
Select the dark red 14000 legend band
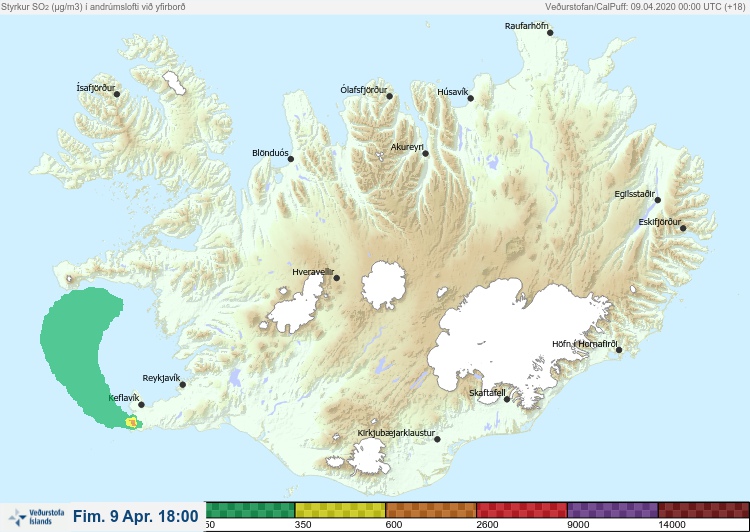click(x=704, y=510)
